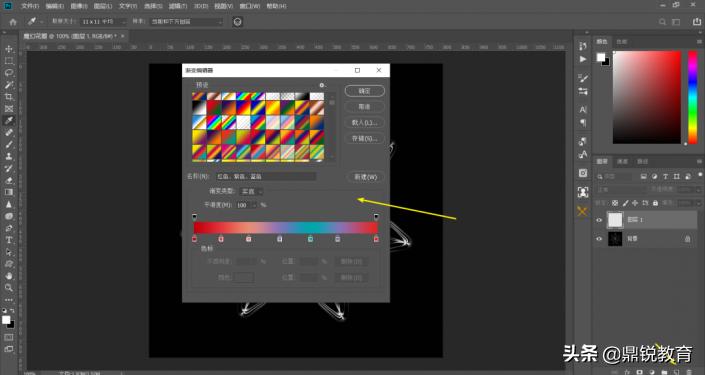The width and height of the screenshot is (705, 375).
Task: Open the smoothness value dropdown arrow
Action: click(254, 205)
